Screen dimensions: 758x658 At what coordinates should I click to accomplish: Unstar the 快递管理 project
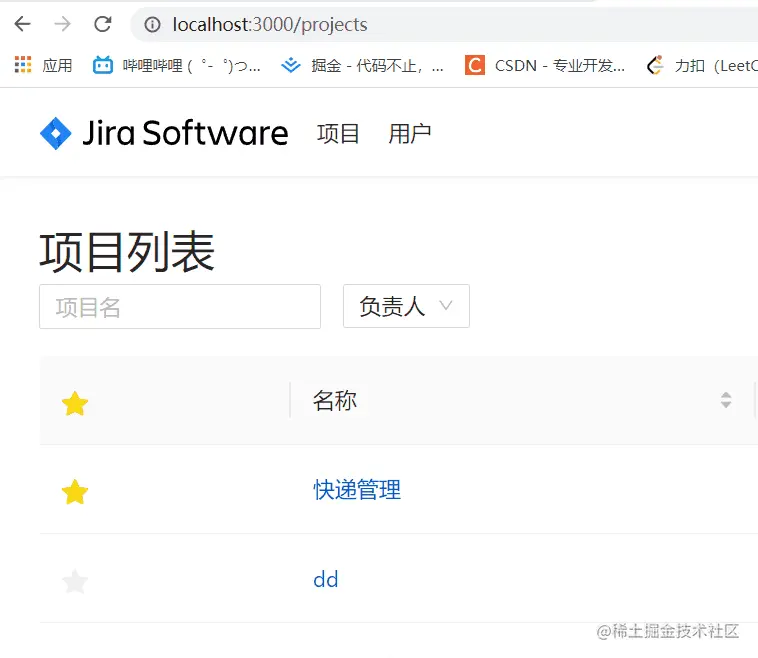pos(75,492)
